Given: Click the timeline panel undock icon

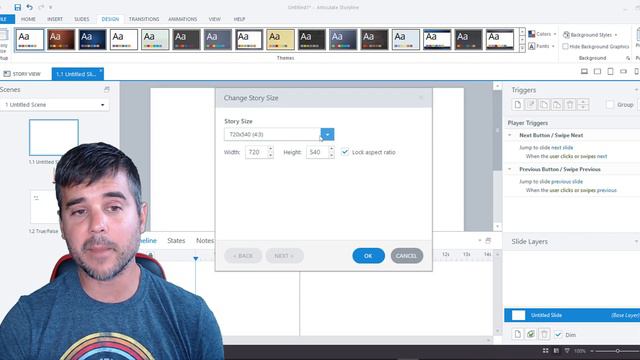Looking at the screenshot, I should pos(488,240).
